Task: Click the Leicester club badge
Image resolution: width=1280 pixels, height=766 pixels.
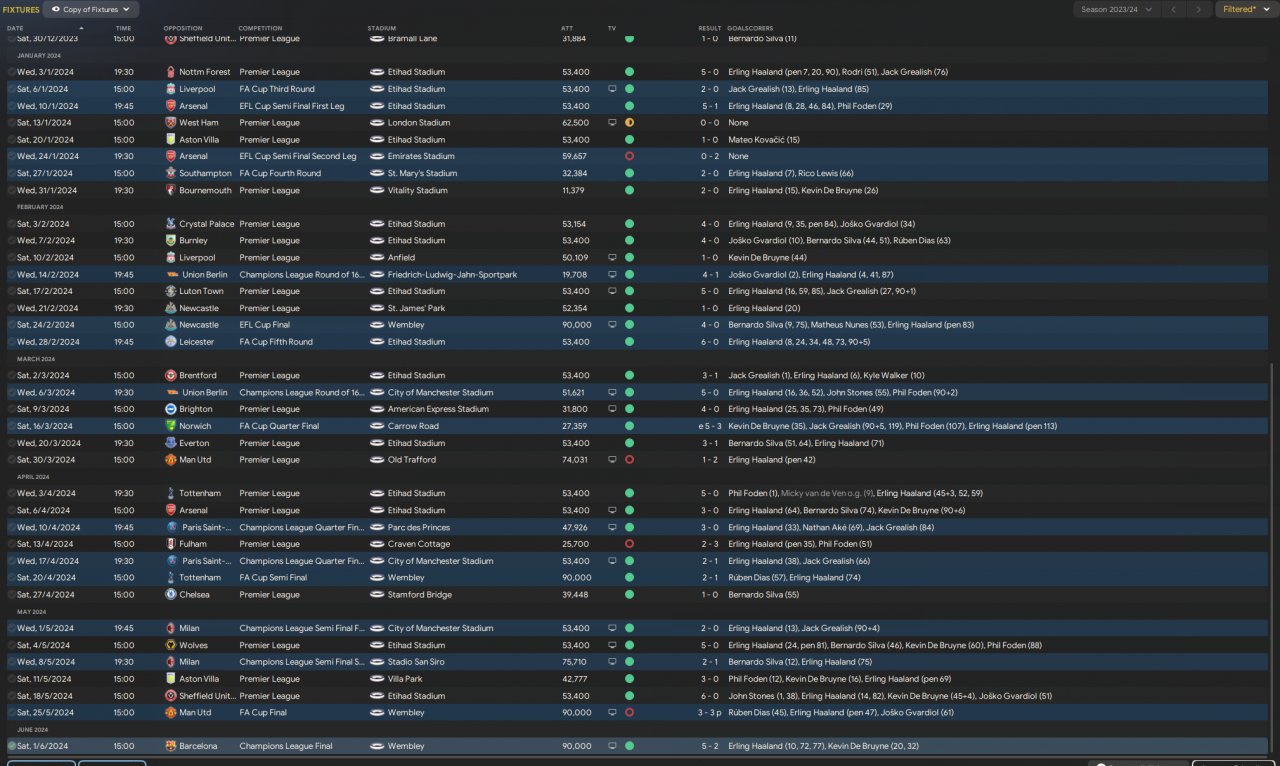Action: (x=170, y=342)
